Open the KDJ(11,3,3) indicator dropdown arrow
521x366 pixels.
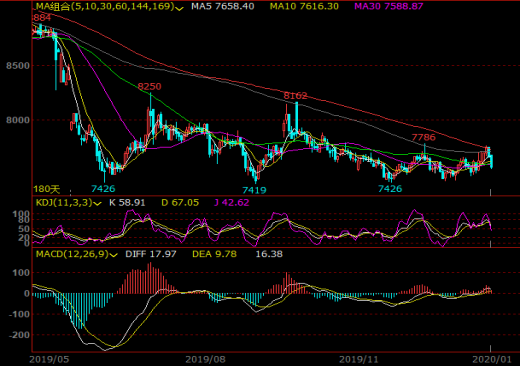coord(97,203)
